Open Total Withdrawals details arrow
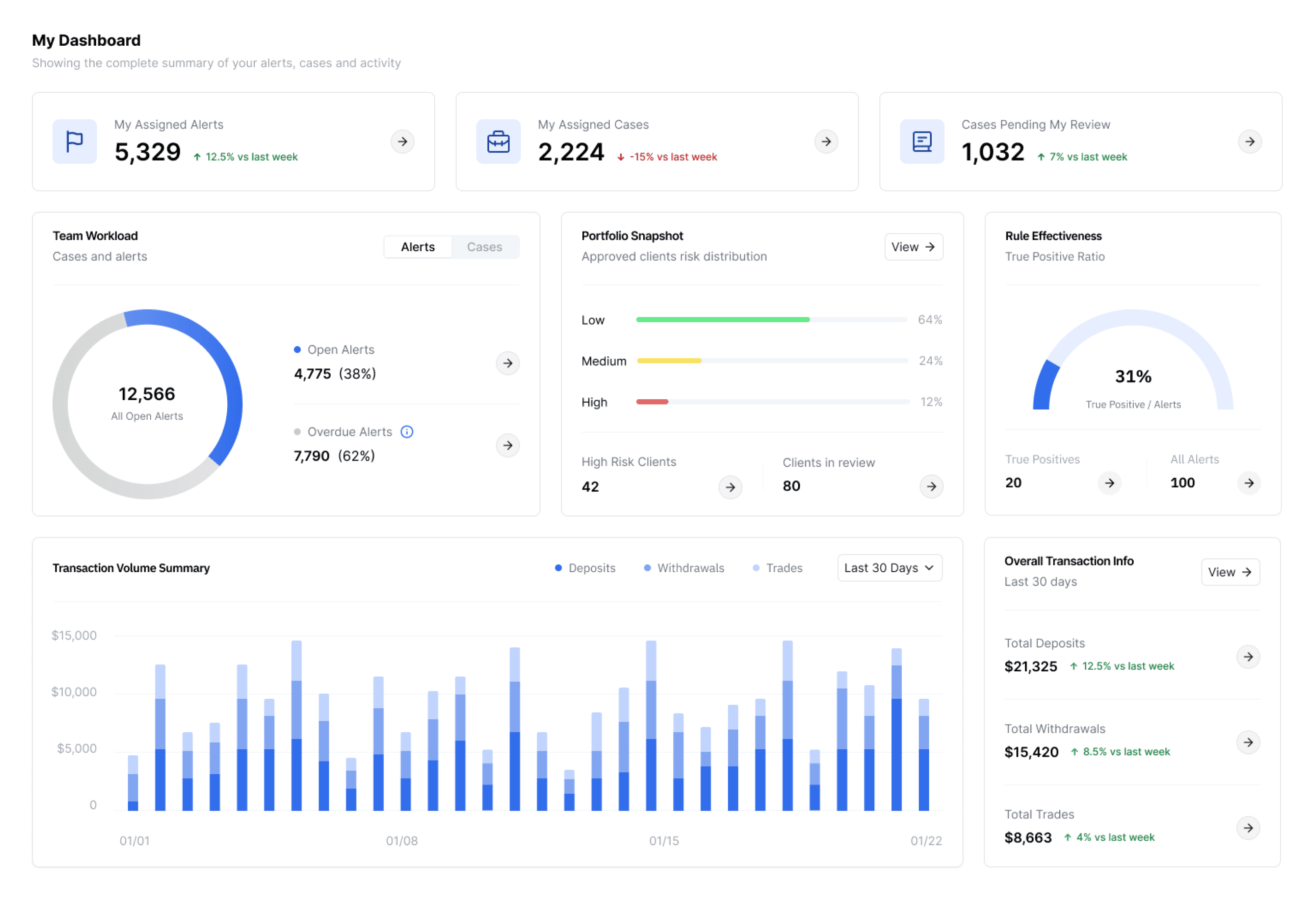This screenshot has width=1316, height=923. 1248,742
